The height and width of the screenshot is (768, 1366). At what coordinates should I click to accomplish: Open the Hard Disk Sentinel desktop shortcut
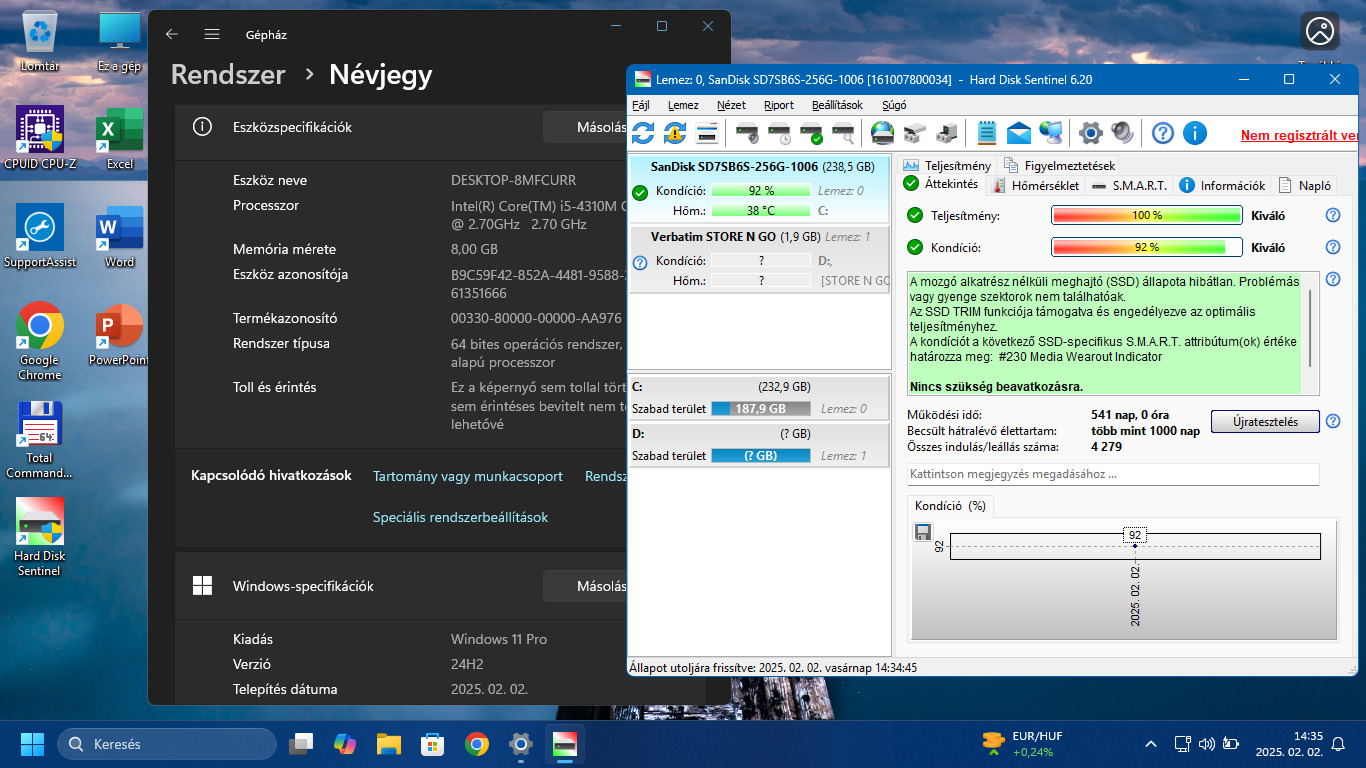point(40,538)
